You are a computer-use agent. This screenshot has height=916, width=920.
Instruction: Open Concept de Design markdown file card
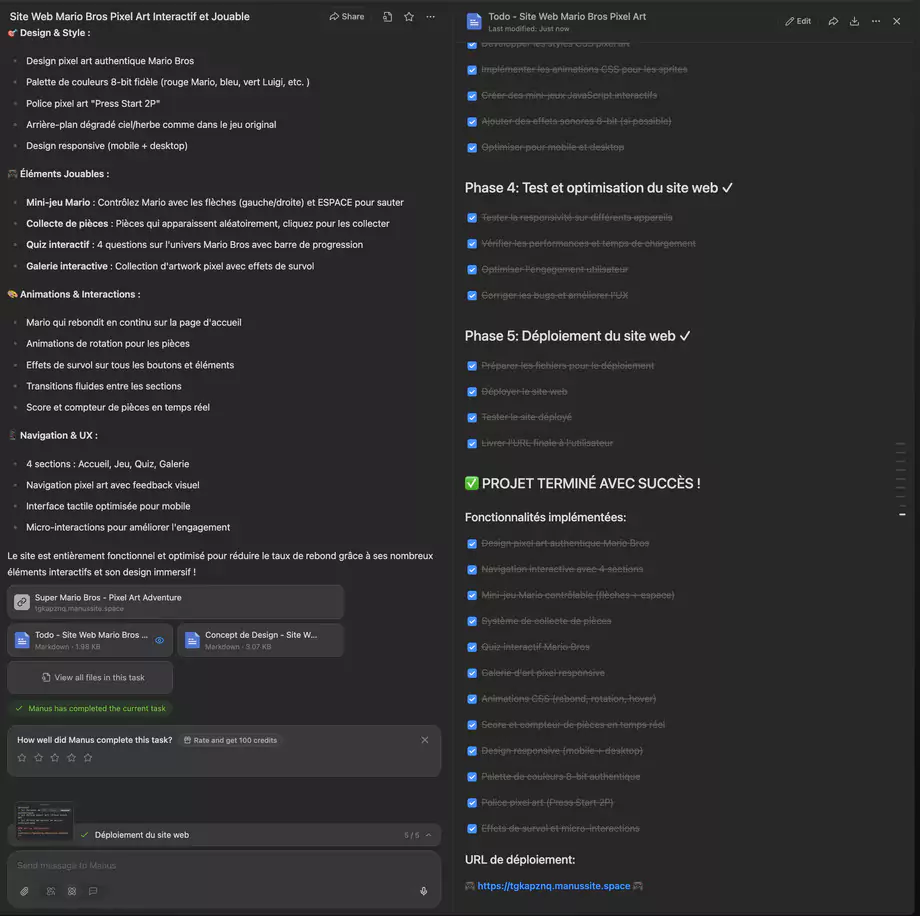(261, 640)
